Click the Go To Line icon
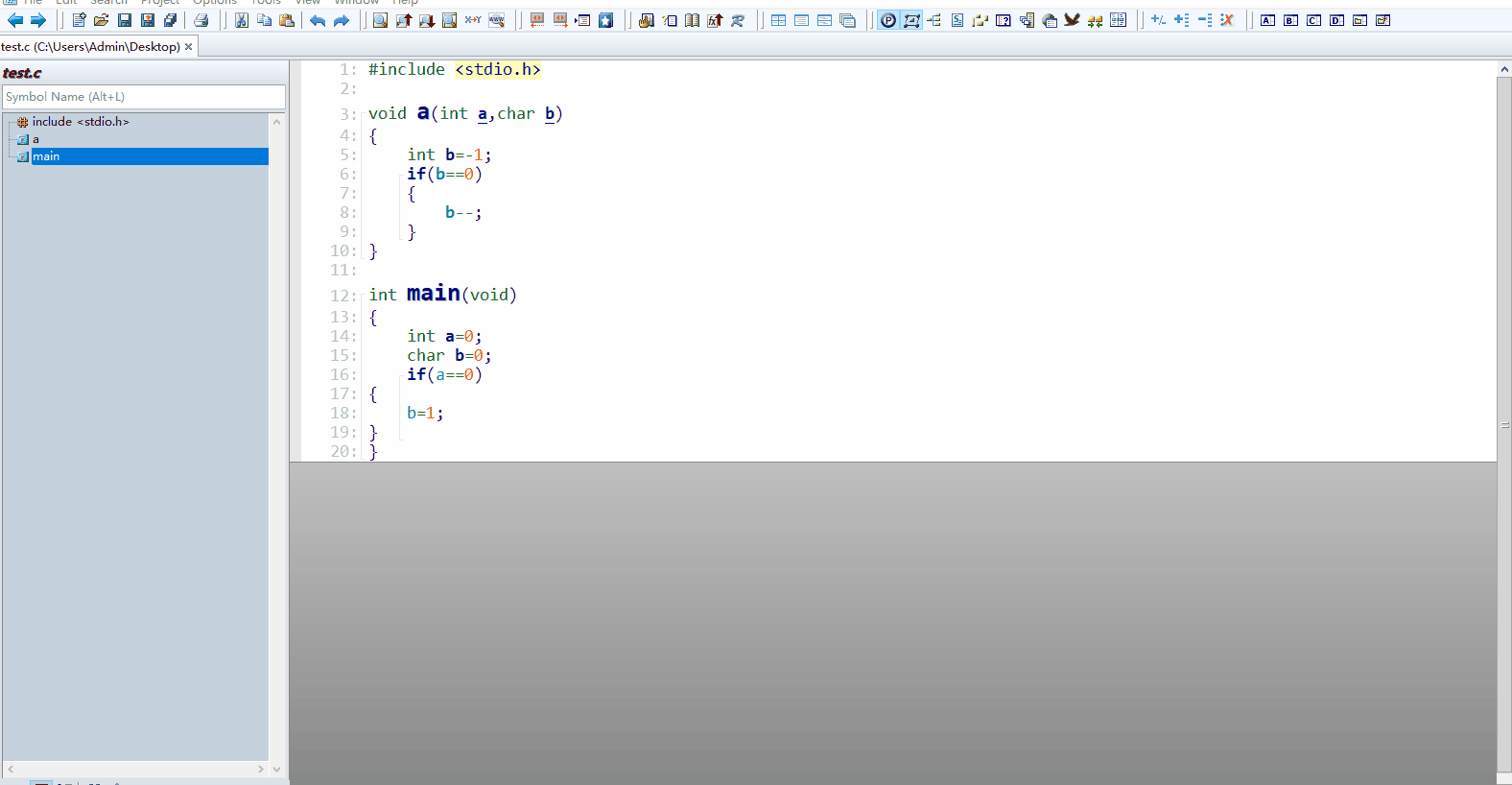The width and height of the screenshot is (1512, 785). click(582, 20)
